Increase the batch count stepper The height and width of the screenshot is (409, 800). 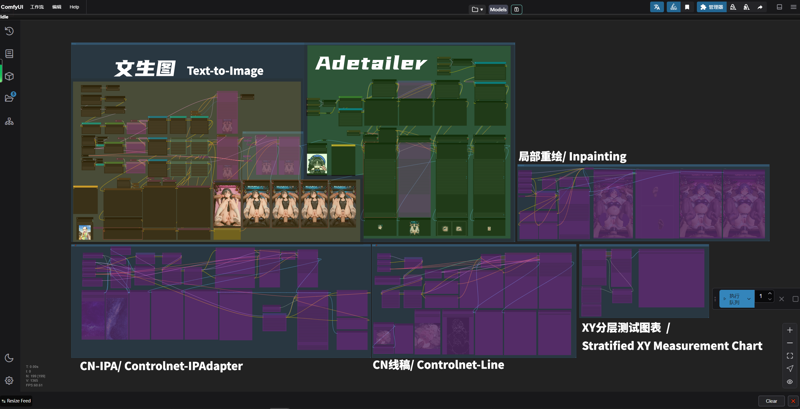tap(770, 294)
